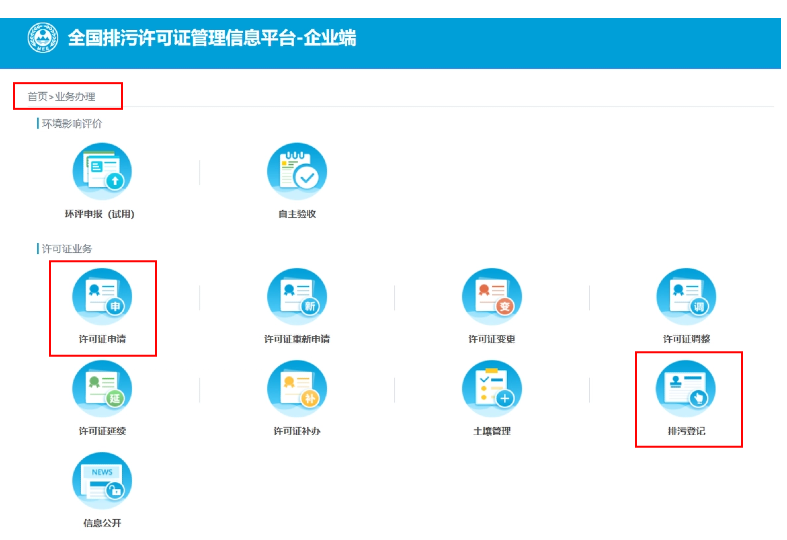Click the 信息公开 text label
Viewport: 787px width, 540px height.
click(102, 523)
